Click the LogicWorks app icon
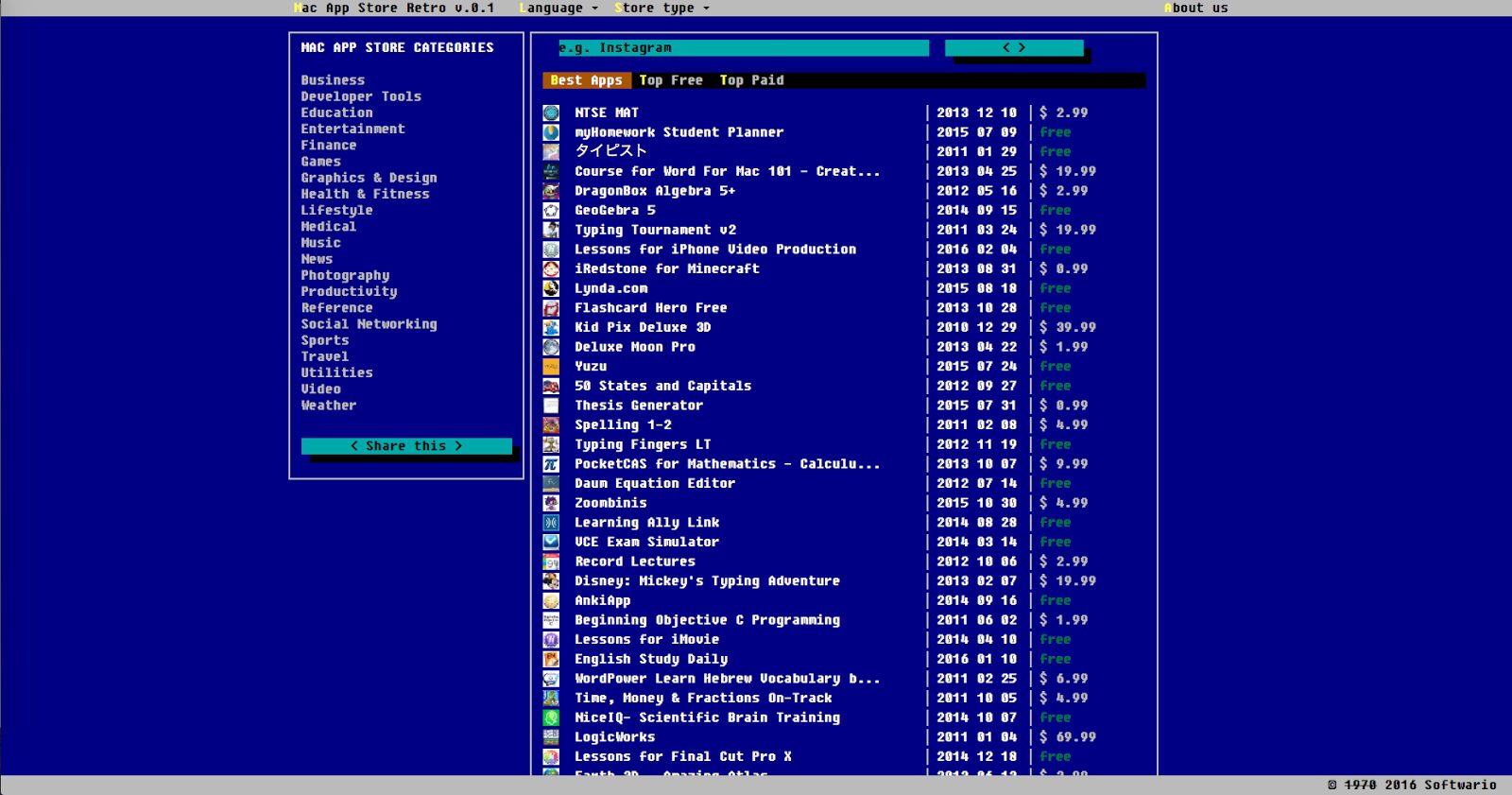The width and height of the screenshot is (1512, 795). pyautogui.click(x=551, y=737)
